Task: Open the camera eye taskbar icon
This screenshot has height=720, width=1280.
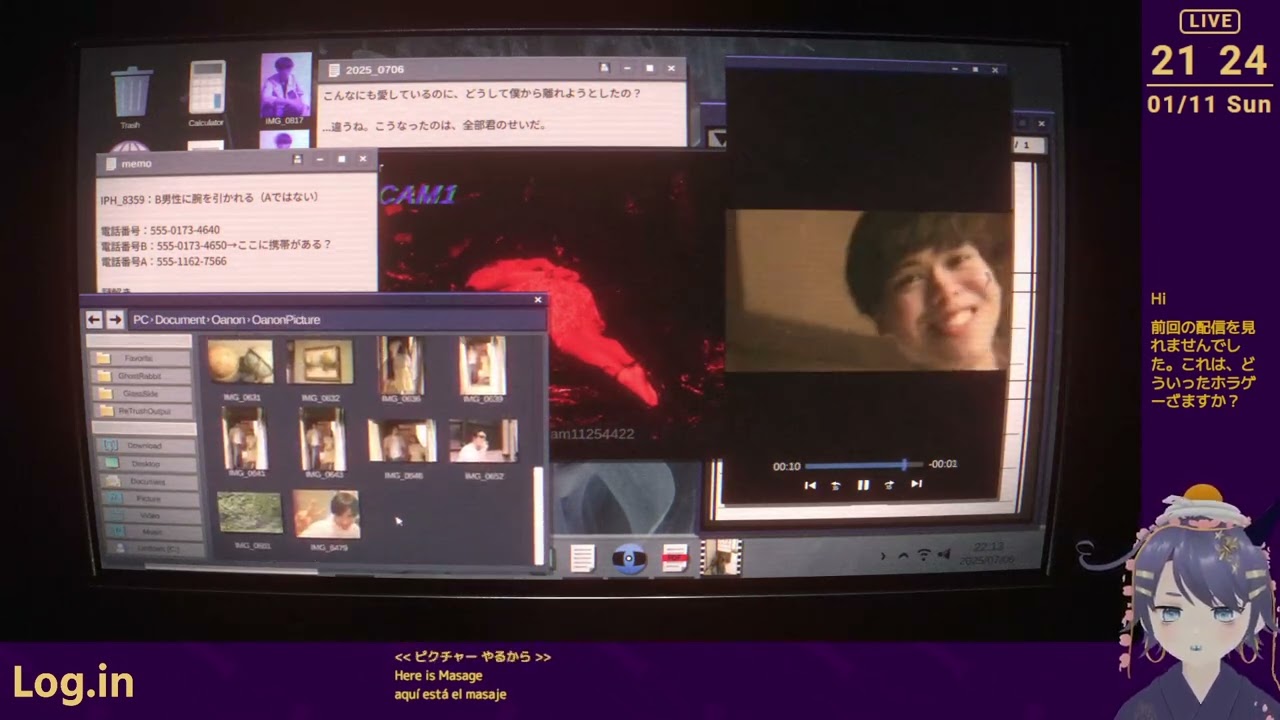Action: click(x=629, y=558)
